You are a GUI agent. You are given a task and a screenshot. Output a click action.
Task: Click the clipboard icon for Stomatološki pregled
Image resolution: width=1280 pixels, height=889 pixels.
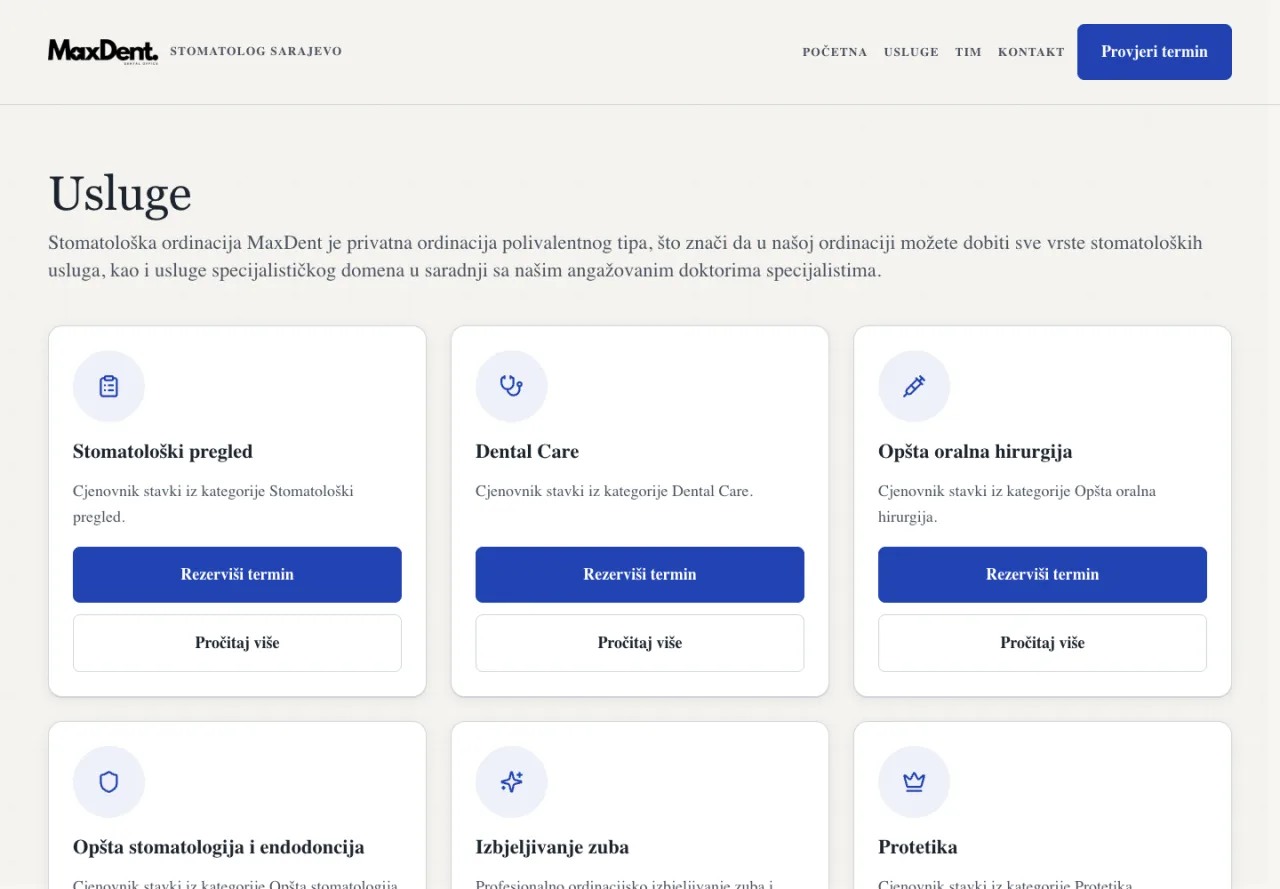click(x=109, y=386)
